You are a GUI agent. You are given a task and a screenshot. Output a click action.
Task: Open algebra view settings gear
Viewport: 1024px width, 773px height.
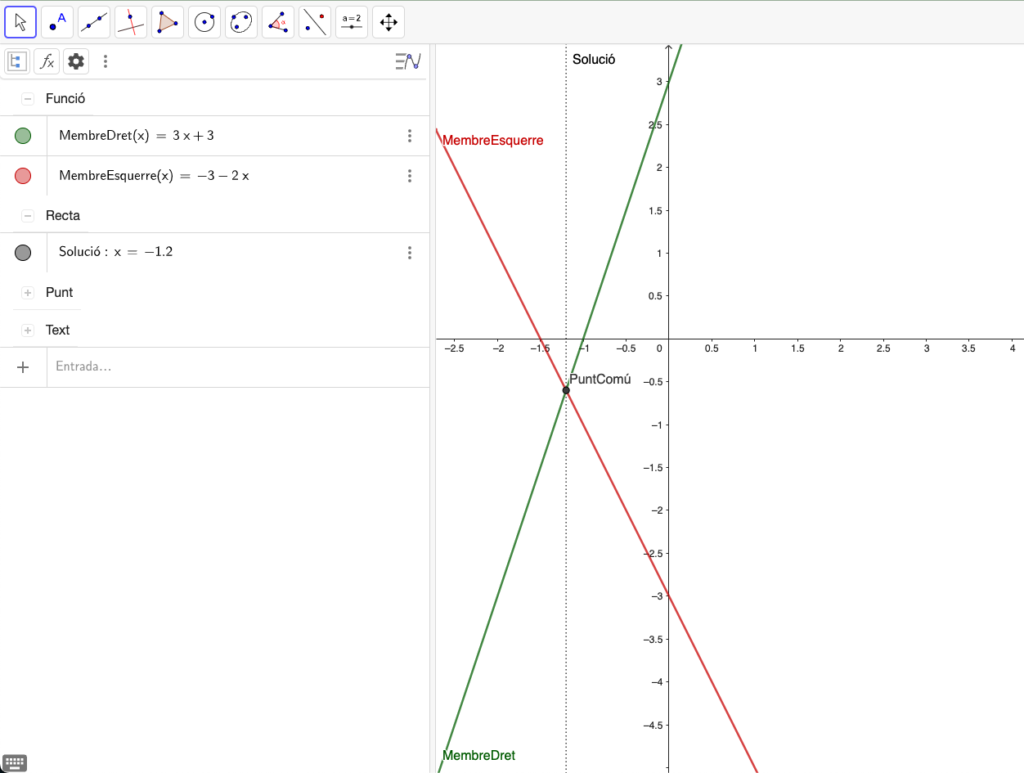(76, 62)
